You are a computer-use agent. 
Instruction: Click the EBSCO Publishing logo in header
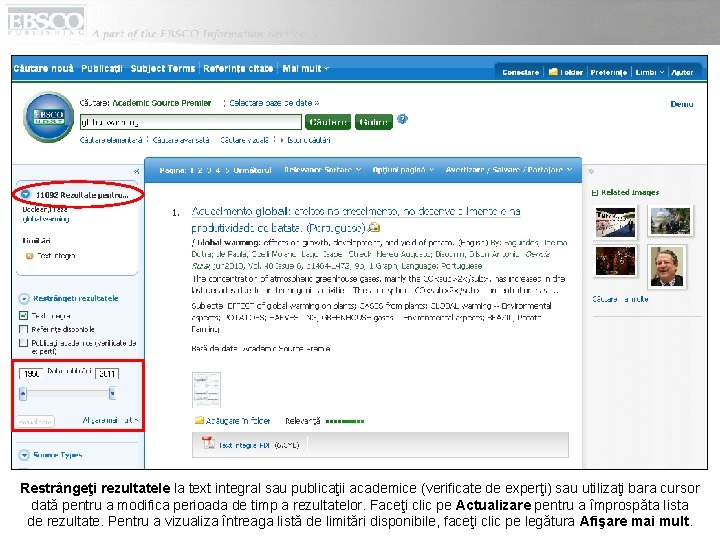pos(46,22)
